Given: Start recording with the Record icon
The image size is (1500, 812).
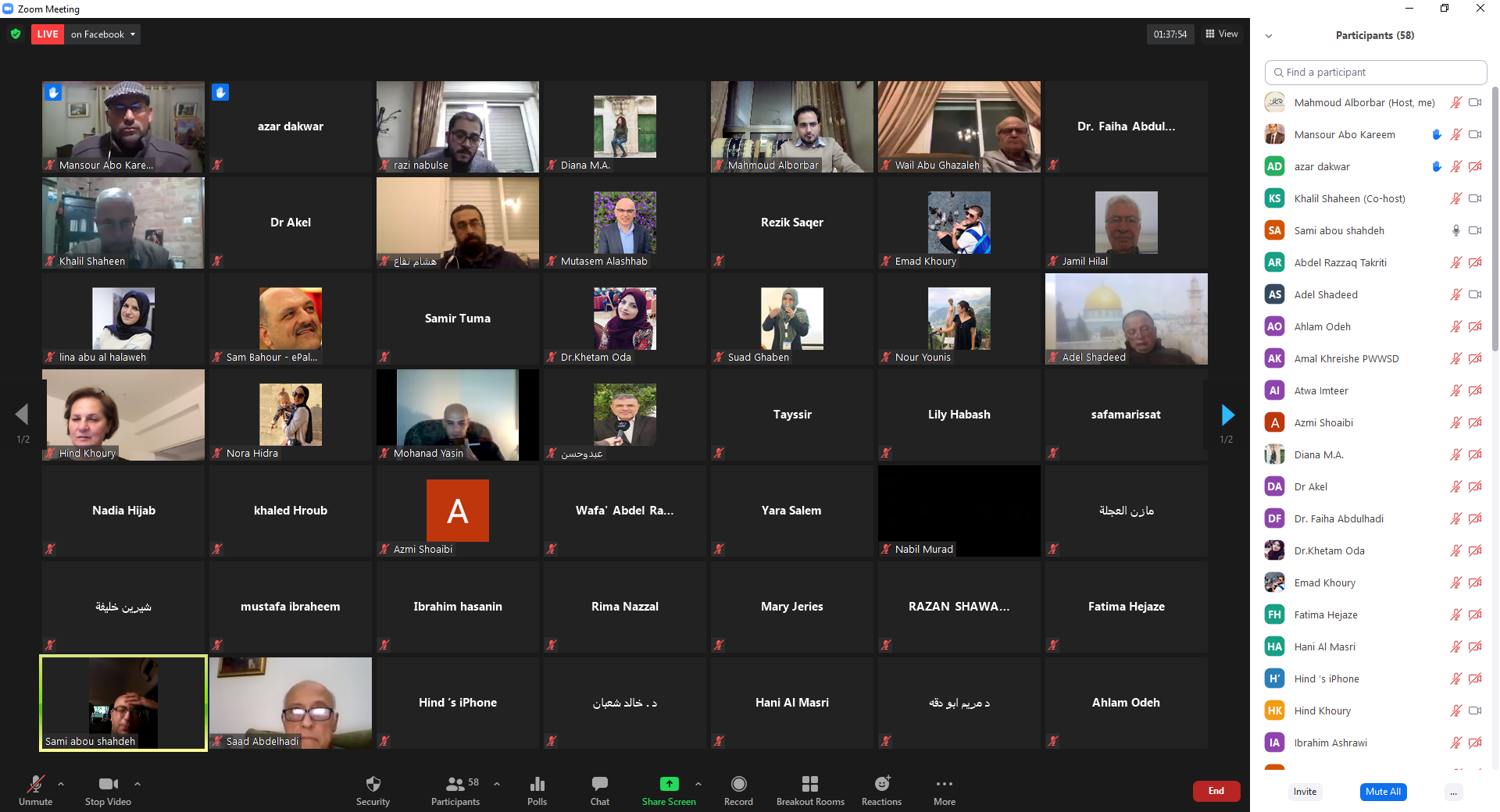Looking at the screenshot, I should (738, 784).
